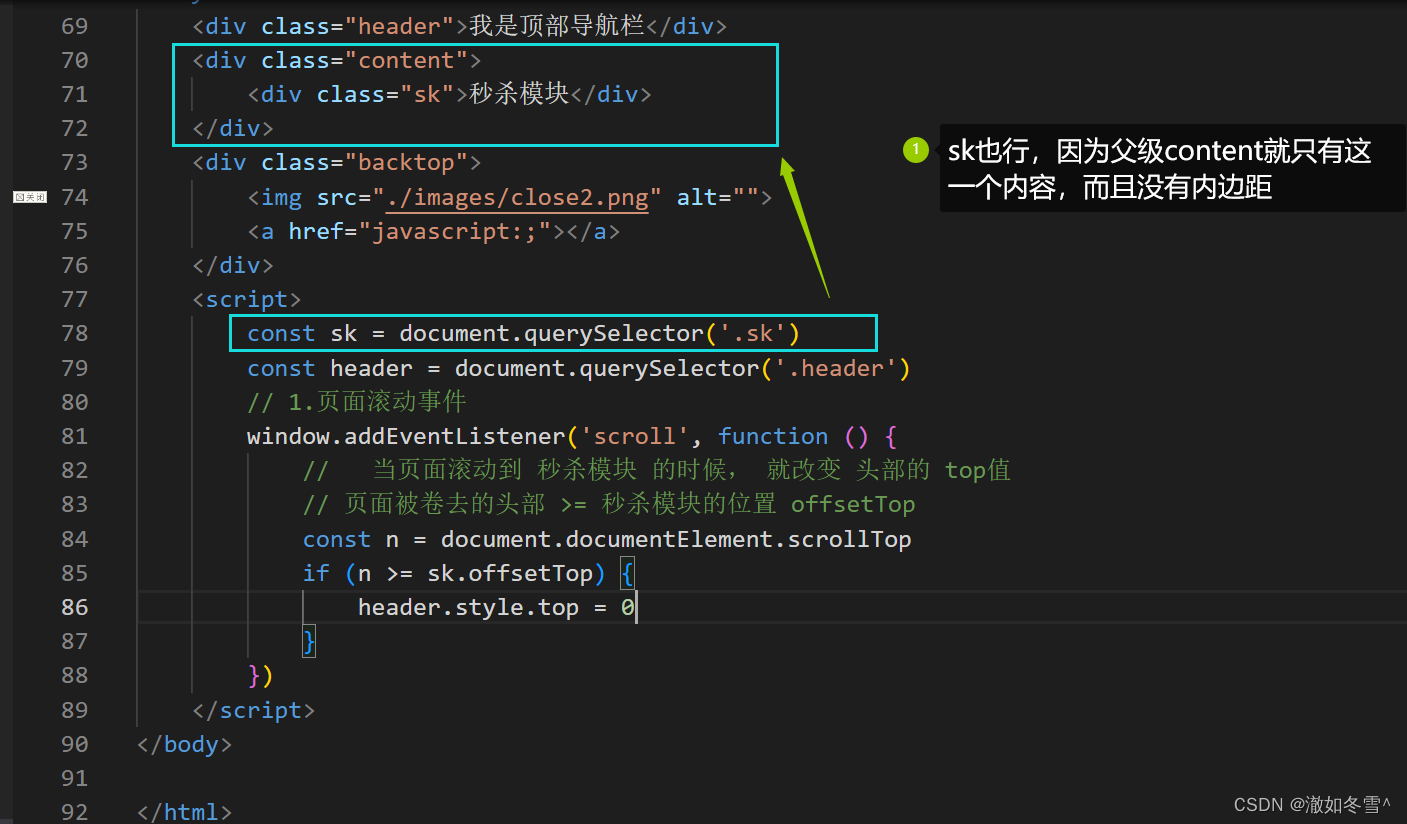Screen dimensions: 1407x824
Task: Click scrollTop on line 84
Action: click(850, 539)
